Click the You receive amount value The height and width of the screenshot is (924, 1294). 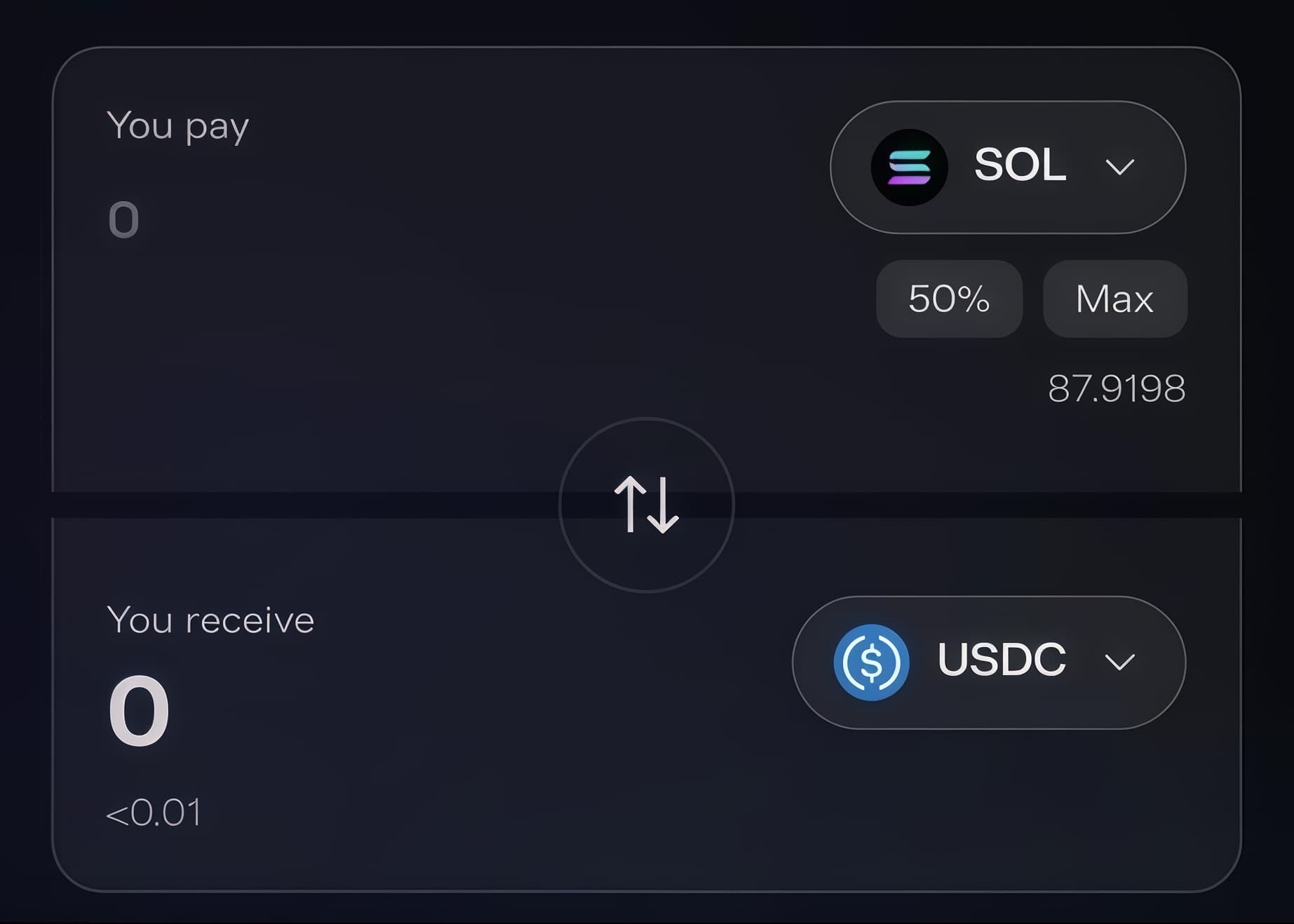coord(139,711)
